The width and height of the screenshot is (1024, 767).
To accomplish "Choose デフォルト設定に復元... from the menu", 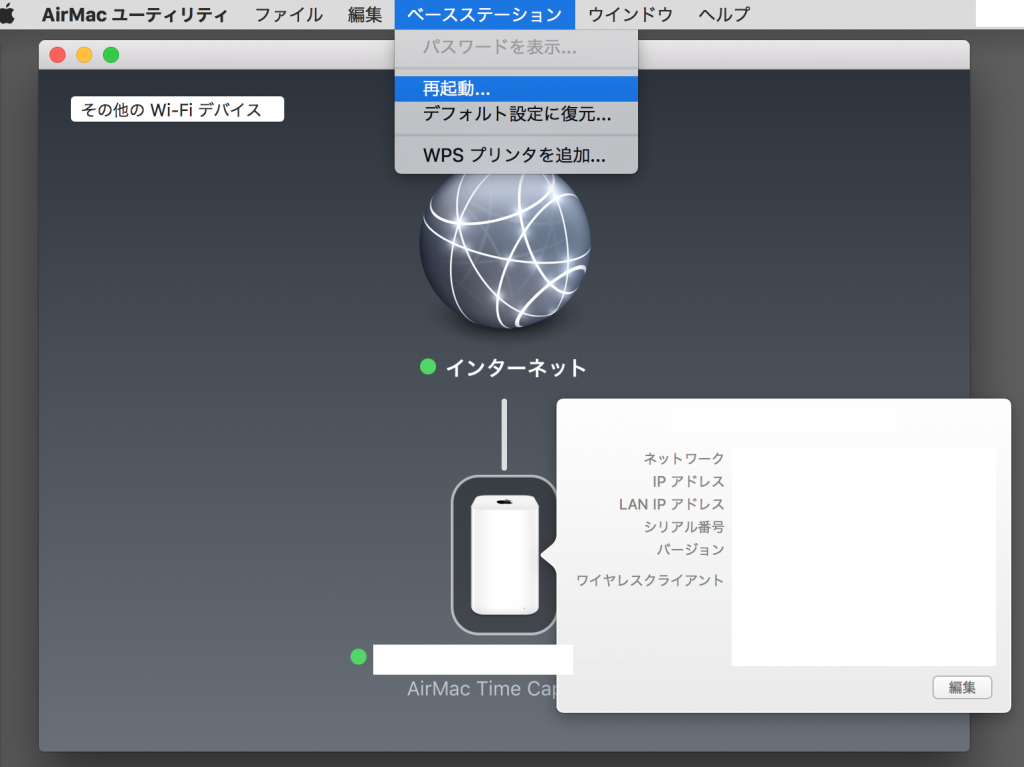I will click(x=516, y=114).
